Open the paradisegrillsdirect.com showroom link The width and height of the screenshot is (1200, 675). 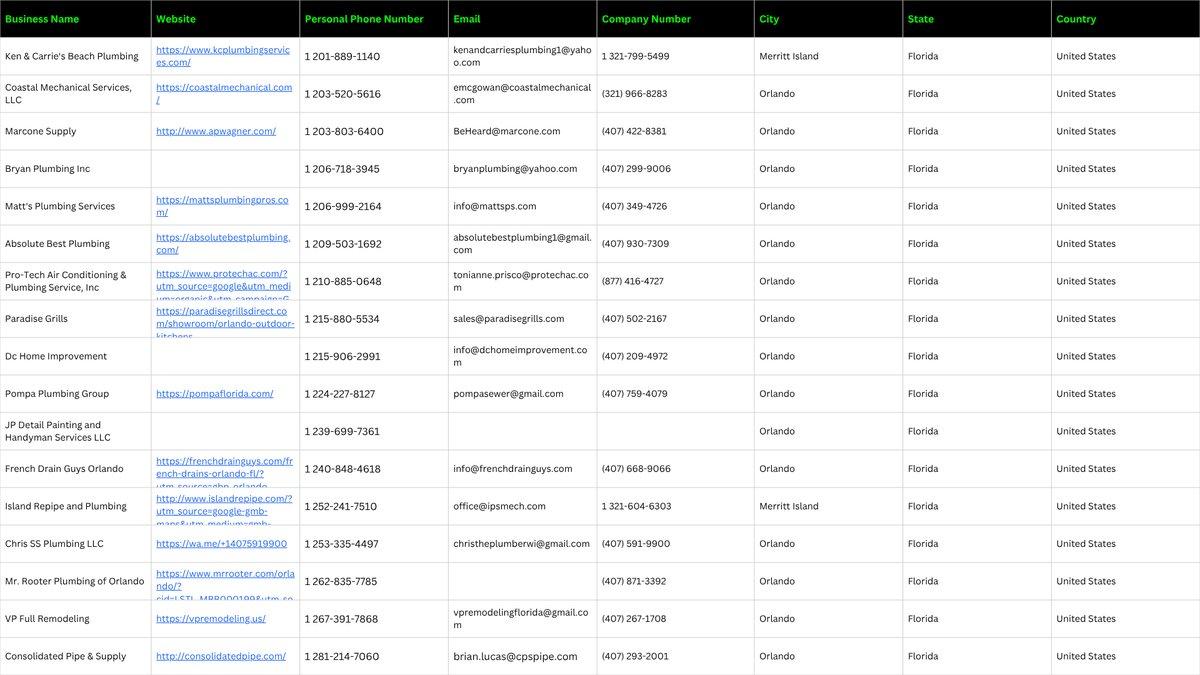225,322
